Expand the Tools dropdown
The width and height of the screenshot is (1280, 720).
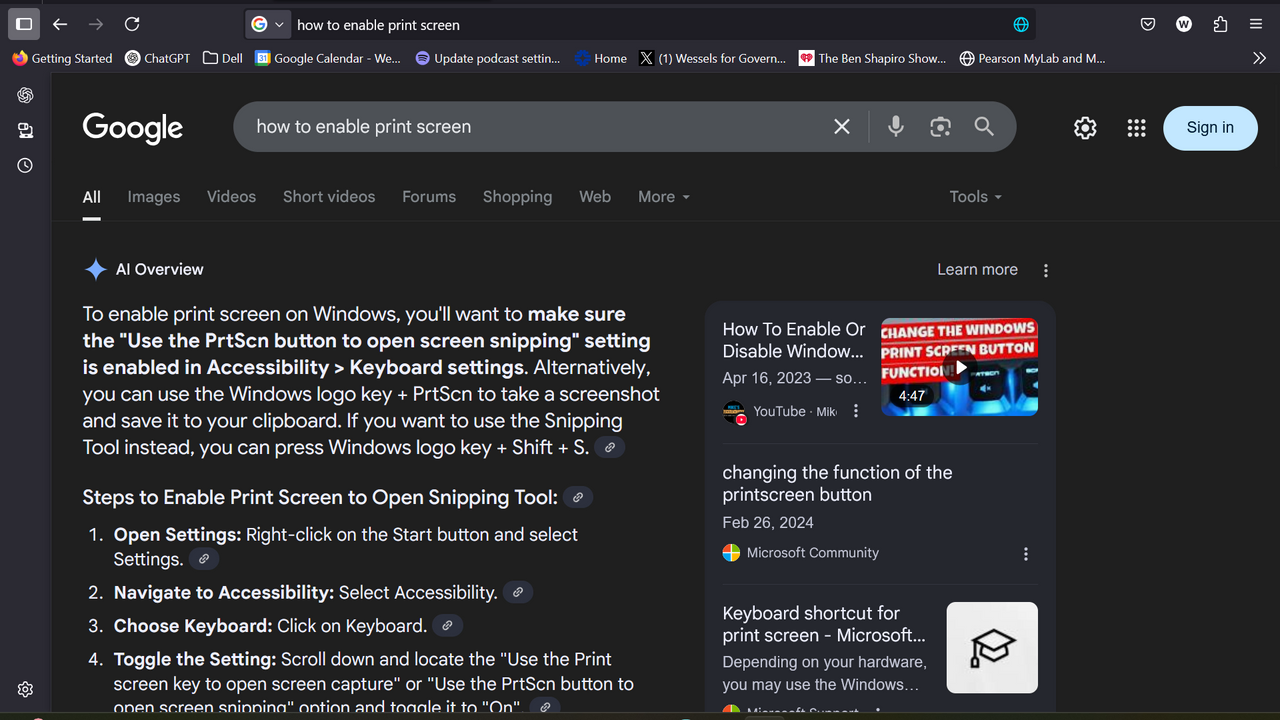click(976, 197)
